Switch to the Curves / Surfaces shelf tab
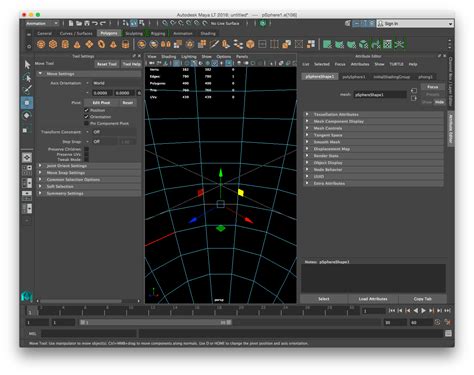This screenshot has height=375, width=474. tap(76, 34)
